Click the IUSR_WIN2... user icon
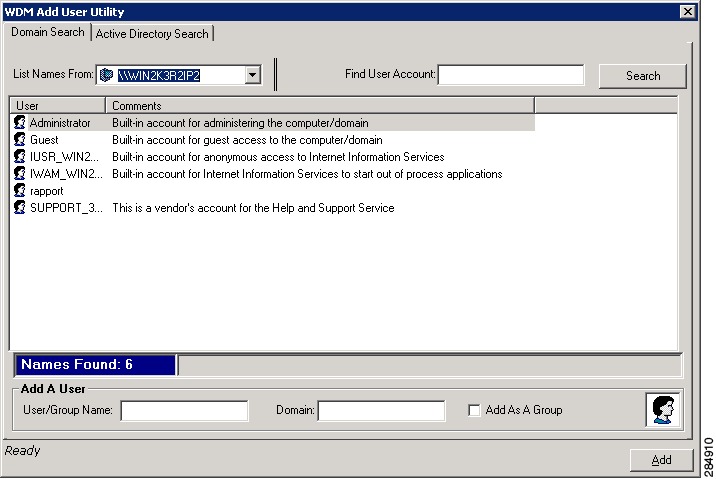This screenshot has width=716, height=479. (20, 157)
